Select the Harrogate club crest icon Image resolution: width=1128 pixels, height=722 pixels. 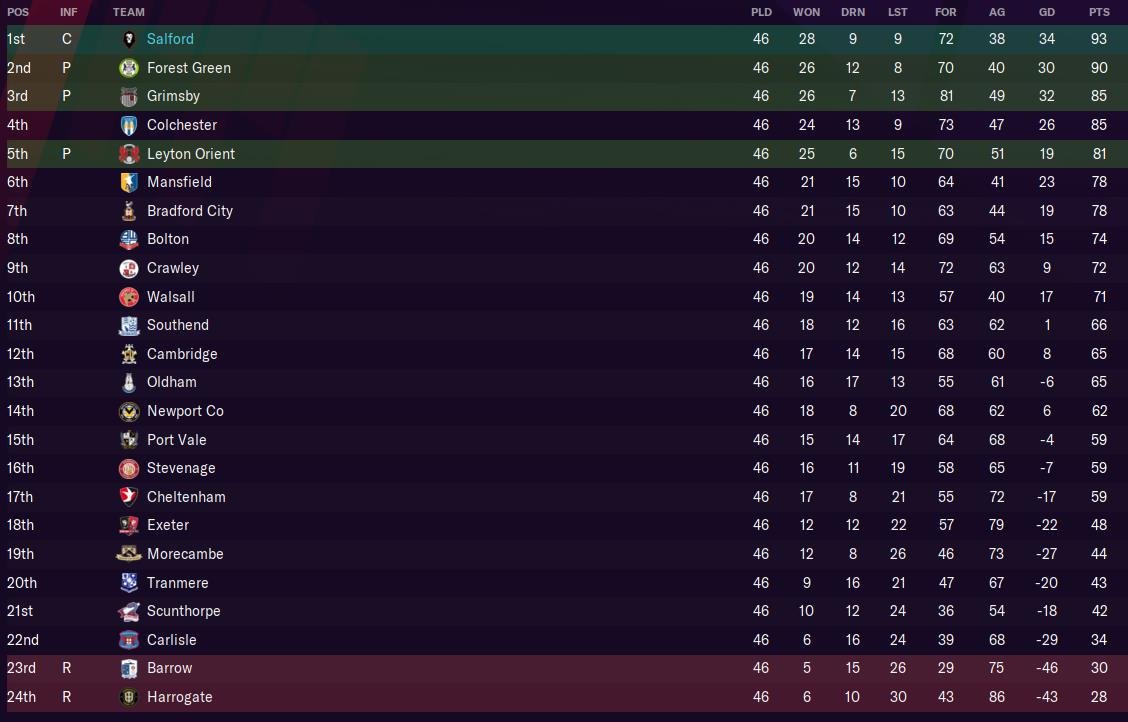tap(129, 697)
